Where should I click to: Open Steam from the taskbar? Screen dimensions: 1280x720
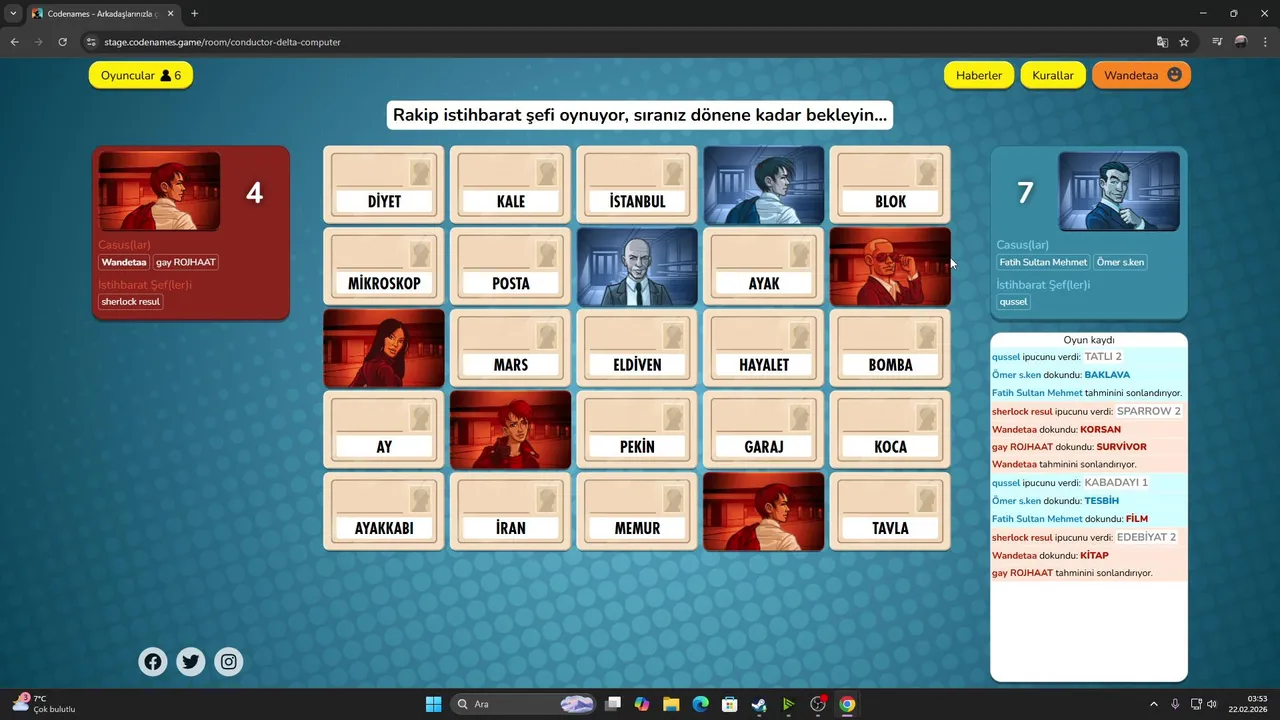[x=759, y=704]
